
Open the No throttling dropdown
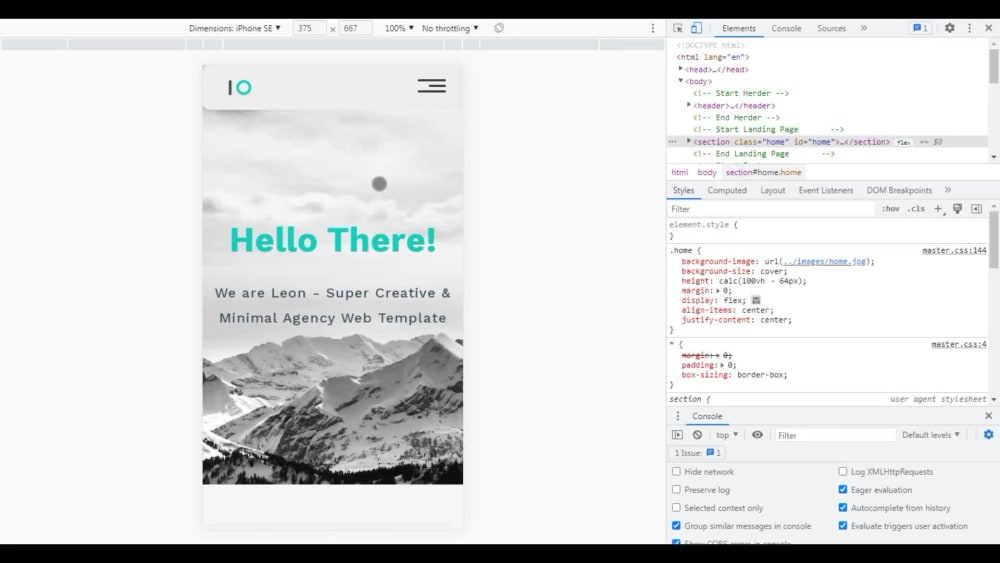pos(450,28)
